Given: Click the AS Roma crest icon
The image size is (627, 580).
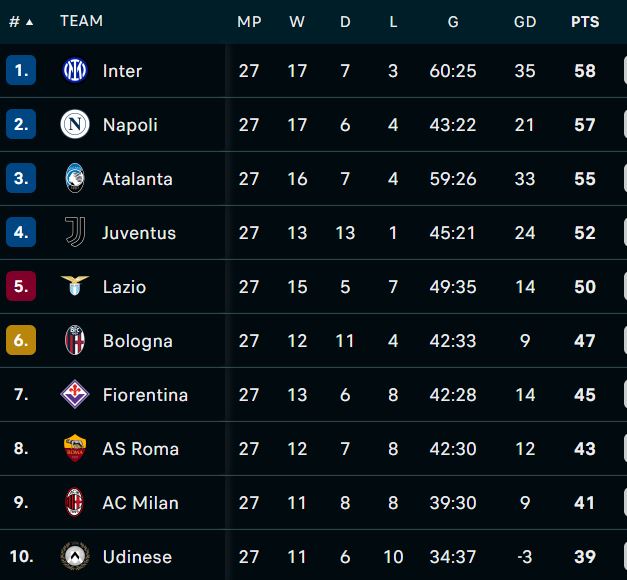Looking at the screenshot, I should tap(75, 448).
